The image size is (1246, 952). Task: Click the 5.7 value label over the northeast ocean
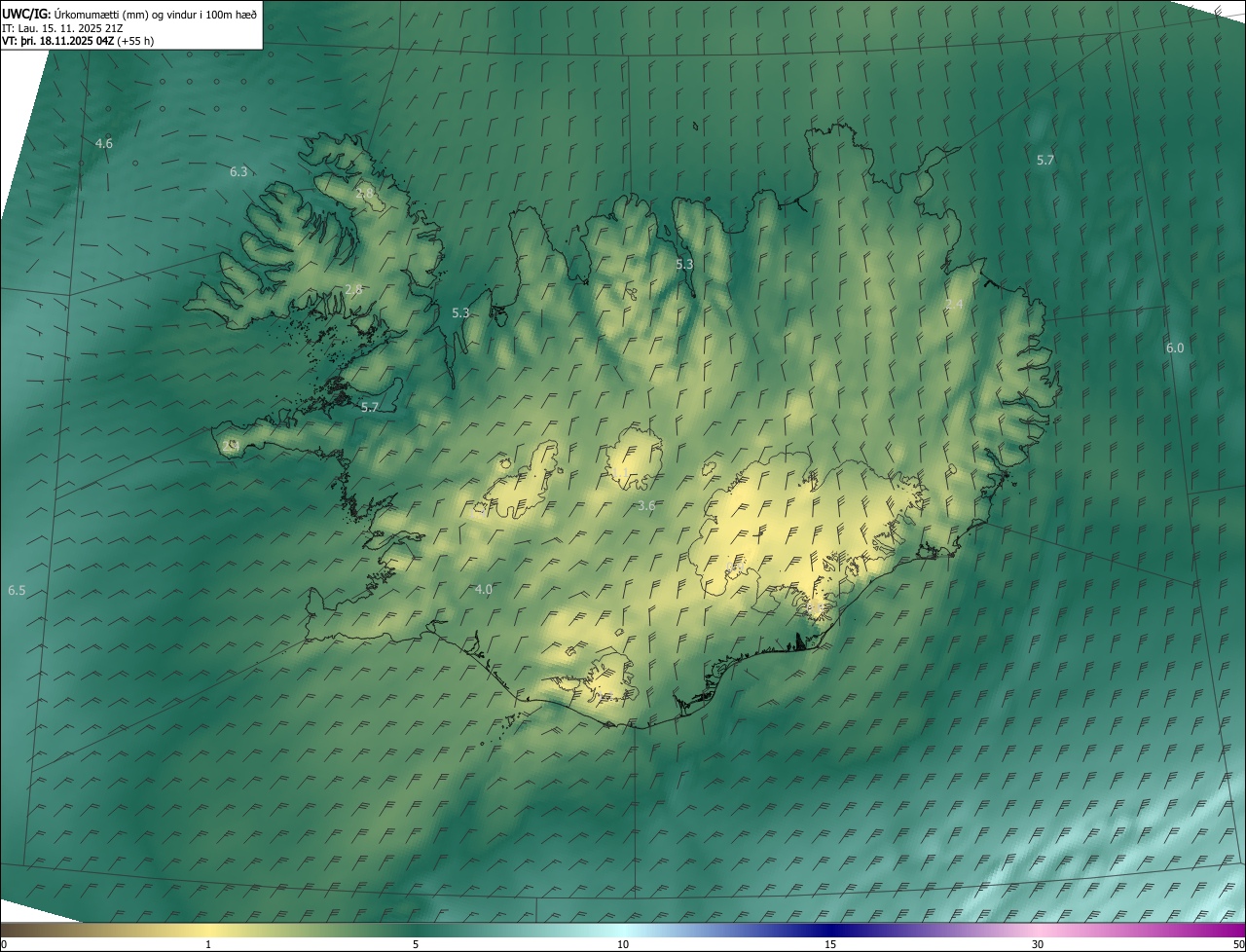[x=1044, y=160]
